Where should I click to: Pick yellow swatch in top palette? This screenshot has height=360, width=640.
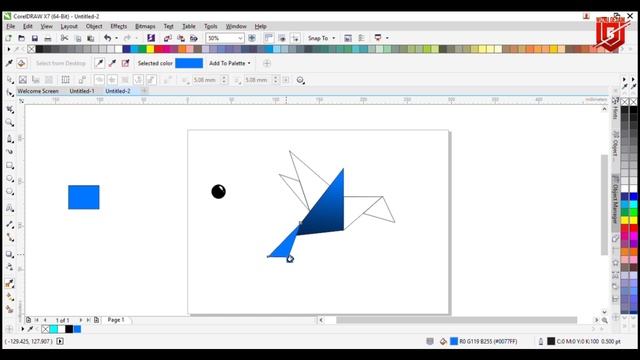pos(150,49)
